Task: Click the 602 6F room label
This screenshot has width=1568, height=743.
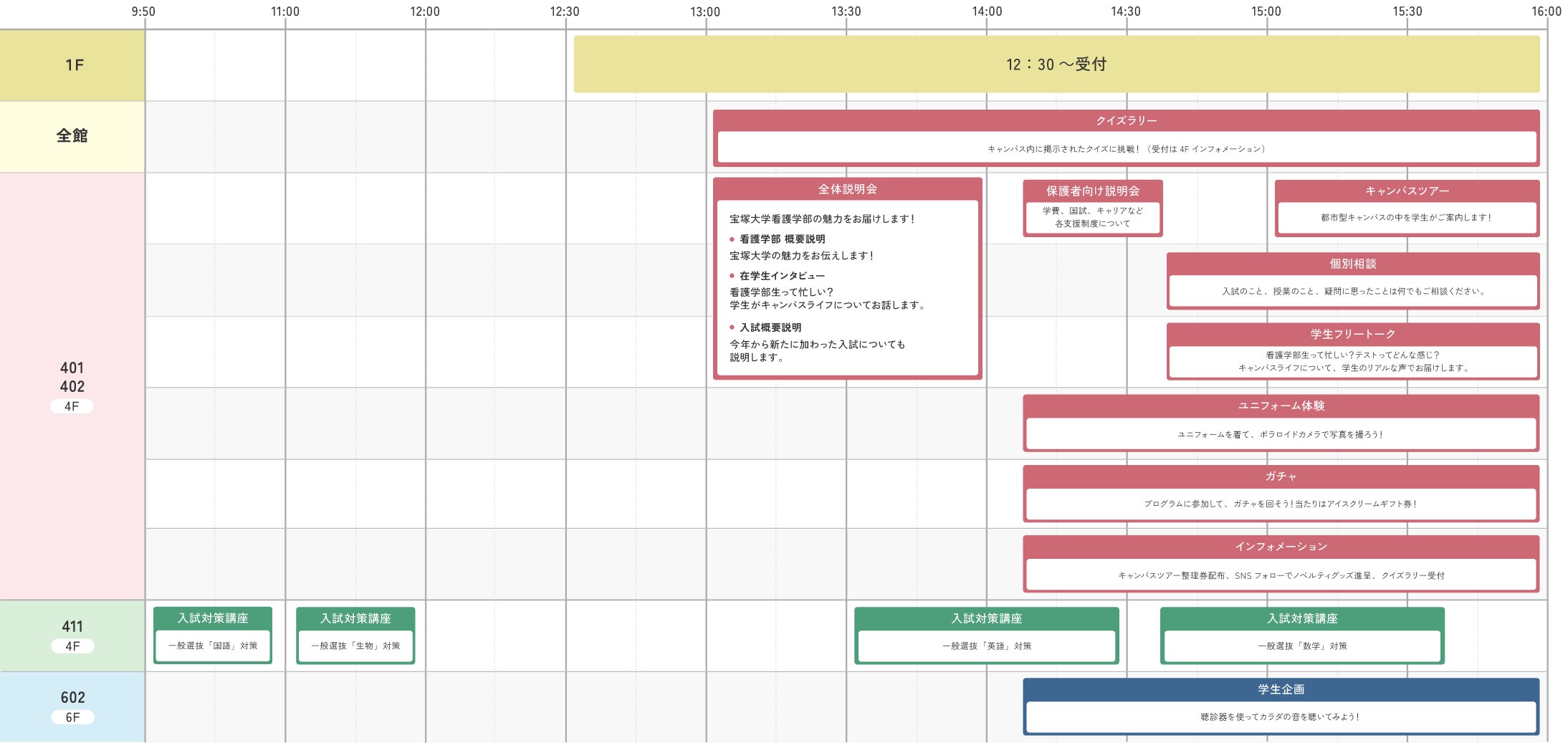Action: click(x=72, y=706)
